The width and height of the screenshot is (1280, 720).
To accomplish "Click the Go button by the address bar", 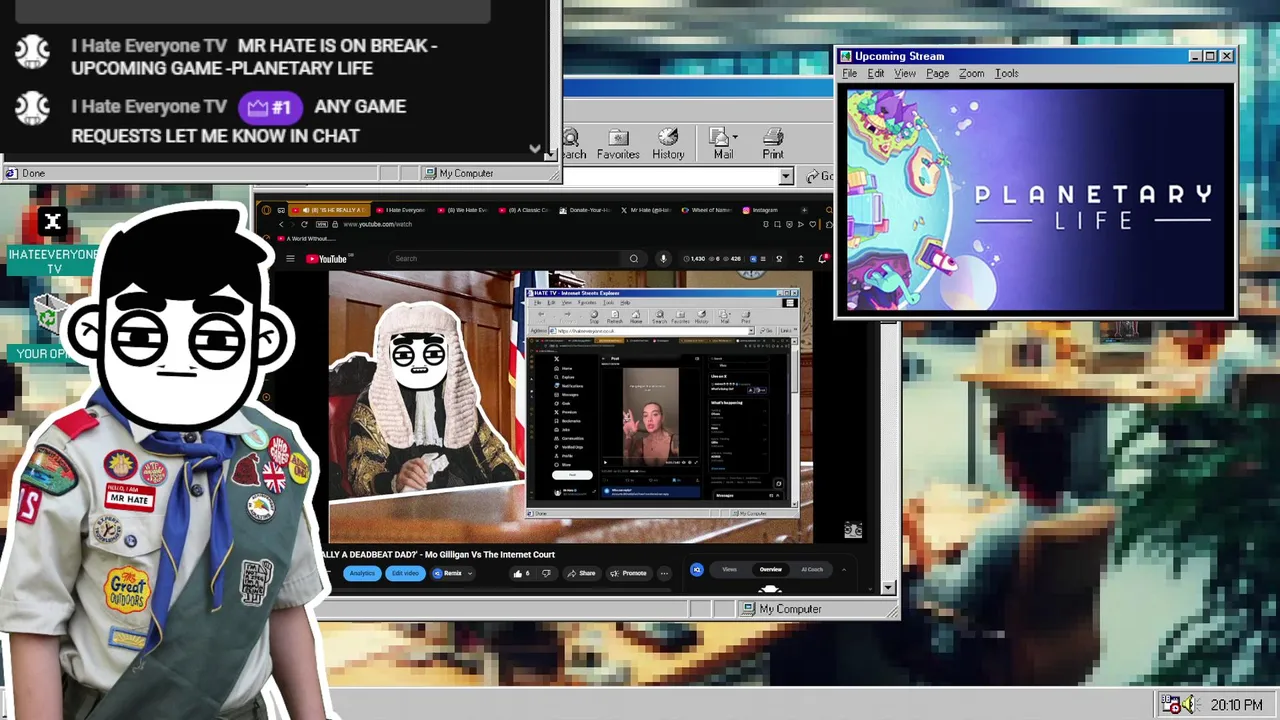I will coord(820,176).
